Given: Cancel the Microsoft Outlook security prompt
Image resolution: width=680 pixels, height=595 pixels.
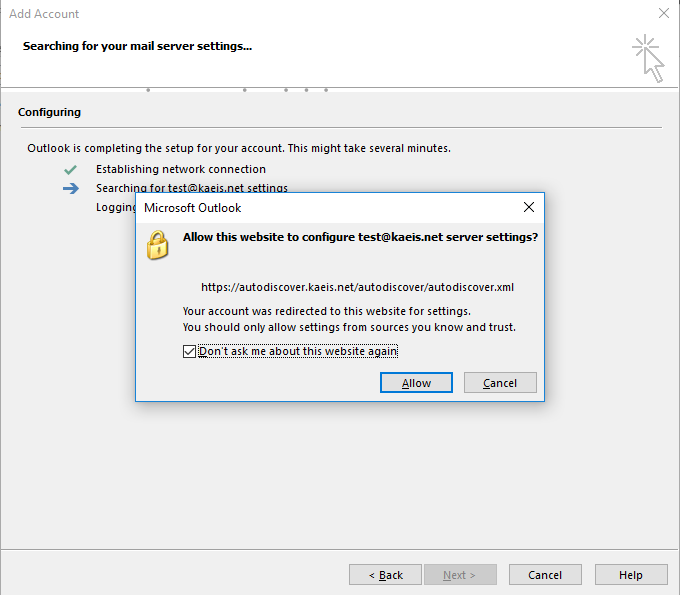Looking at the screenshot, I should pos(500,383).
